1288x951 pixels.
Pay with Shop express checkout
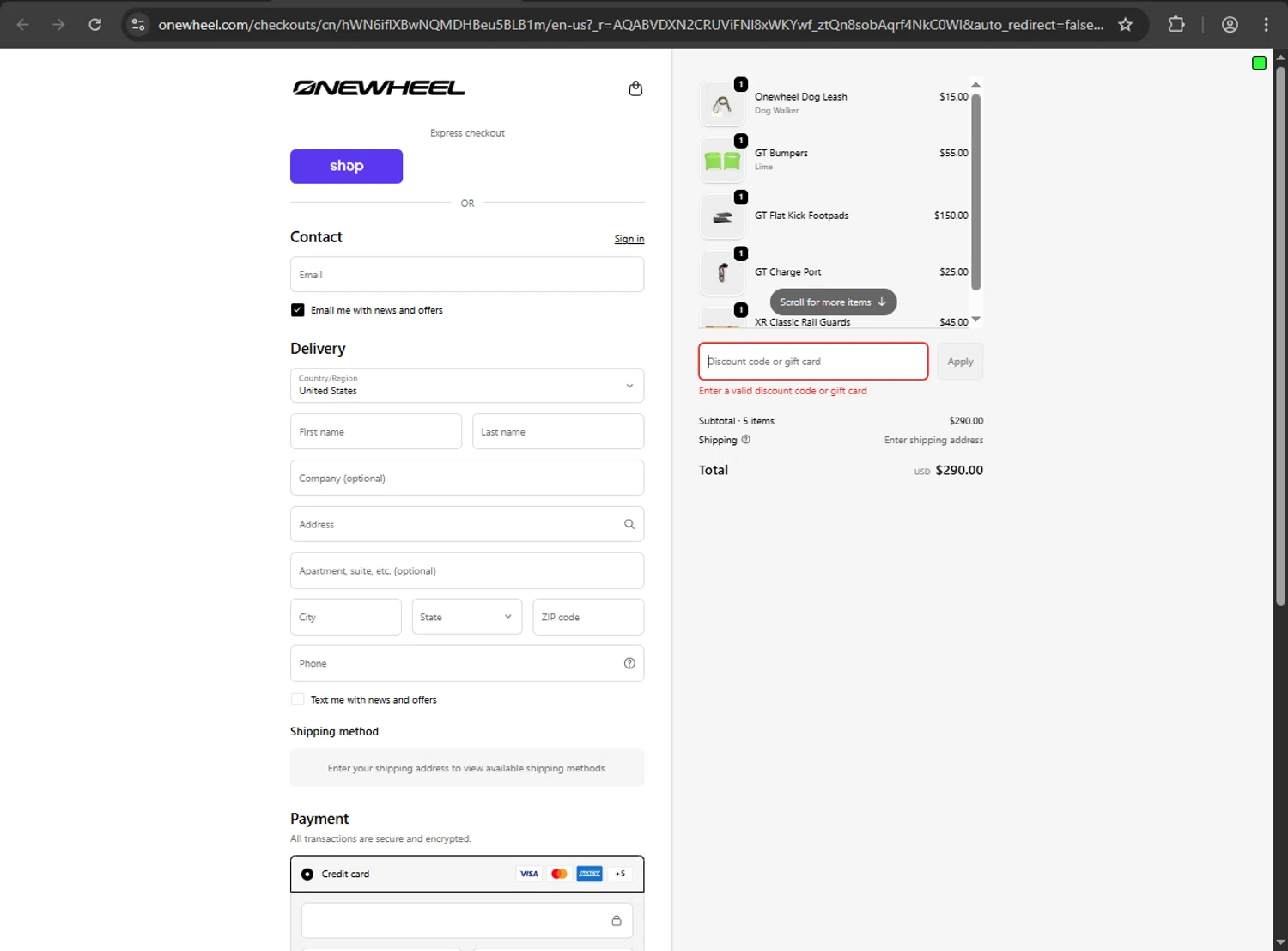click(x=346, y=166)
